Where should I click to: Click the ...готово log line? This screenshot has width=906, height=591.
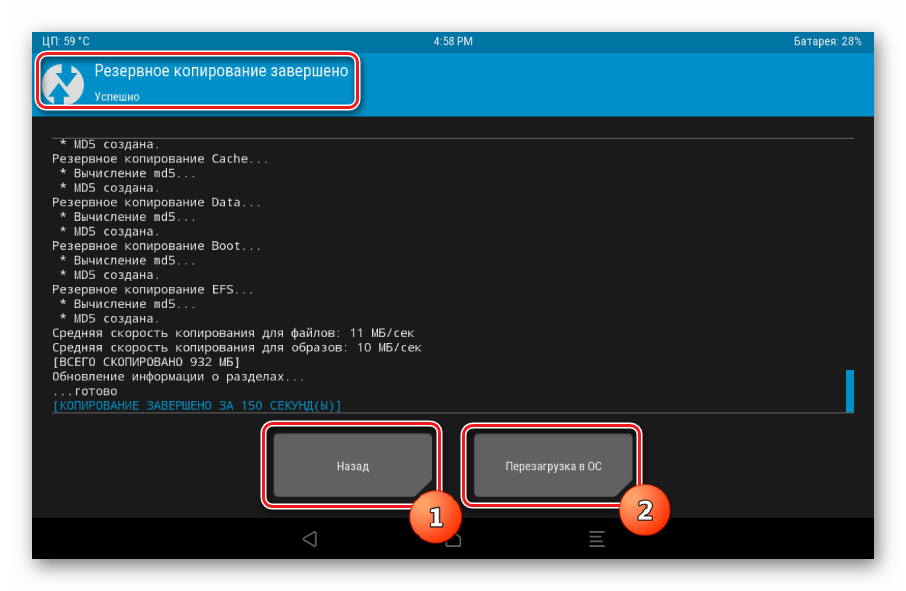point(84,391)
